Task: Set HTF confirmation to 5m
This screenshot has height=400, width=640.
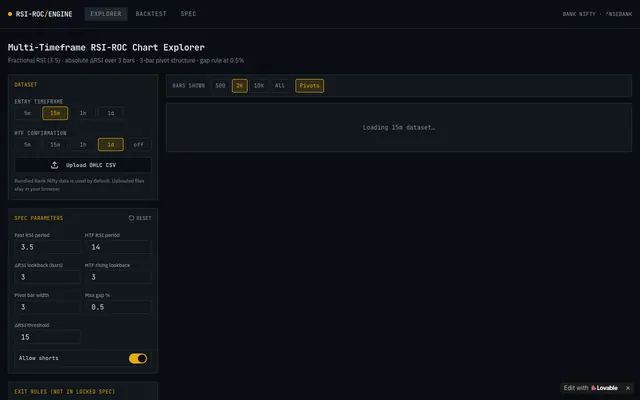Action: point(27,144)
